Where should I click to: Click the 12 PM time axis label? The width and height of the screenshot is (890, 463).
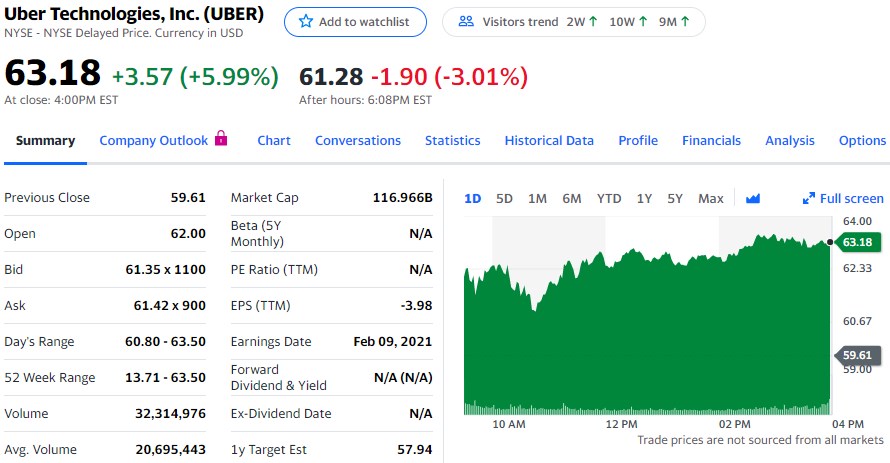(x=622, y=424)
